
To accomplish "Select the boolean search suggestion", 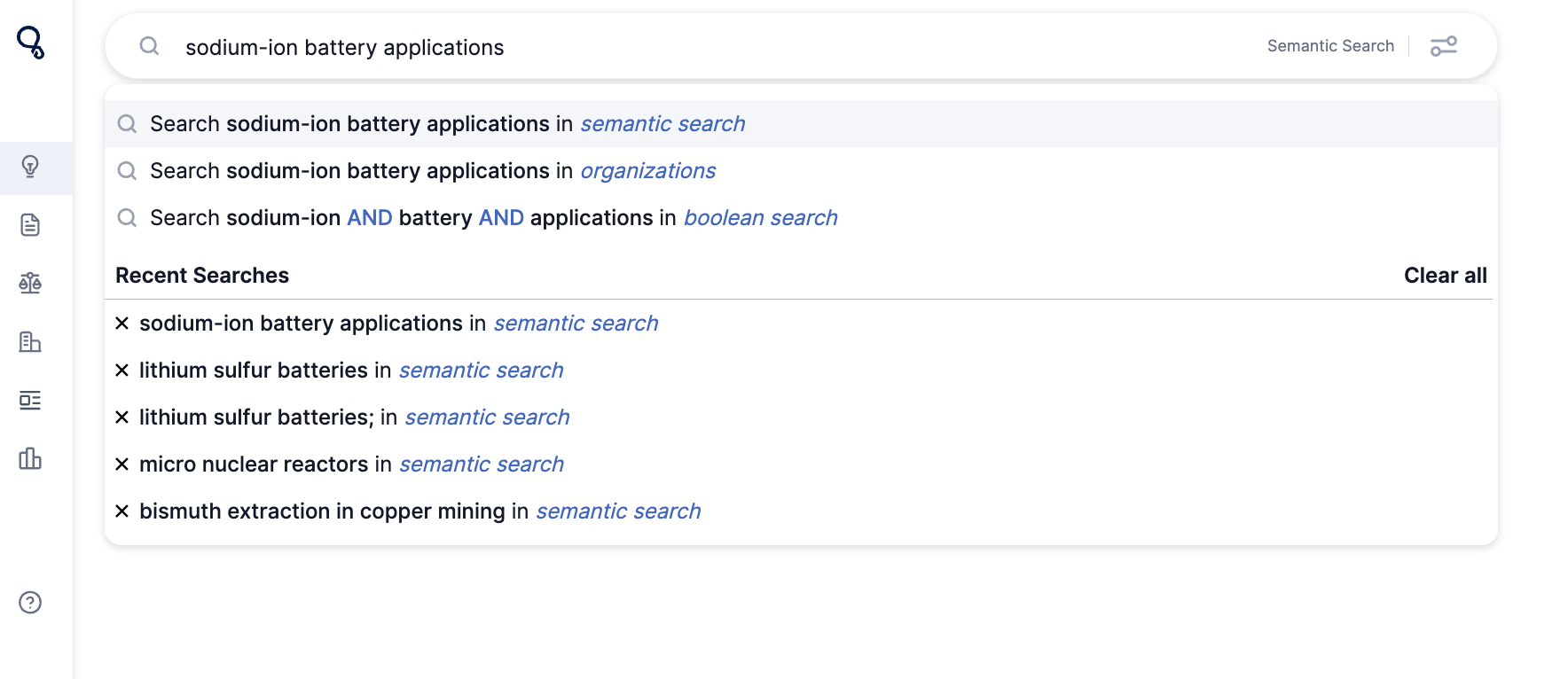I will pyautogui.click(x=801, y=218).
